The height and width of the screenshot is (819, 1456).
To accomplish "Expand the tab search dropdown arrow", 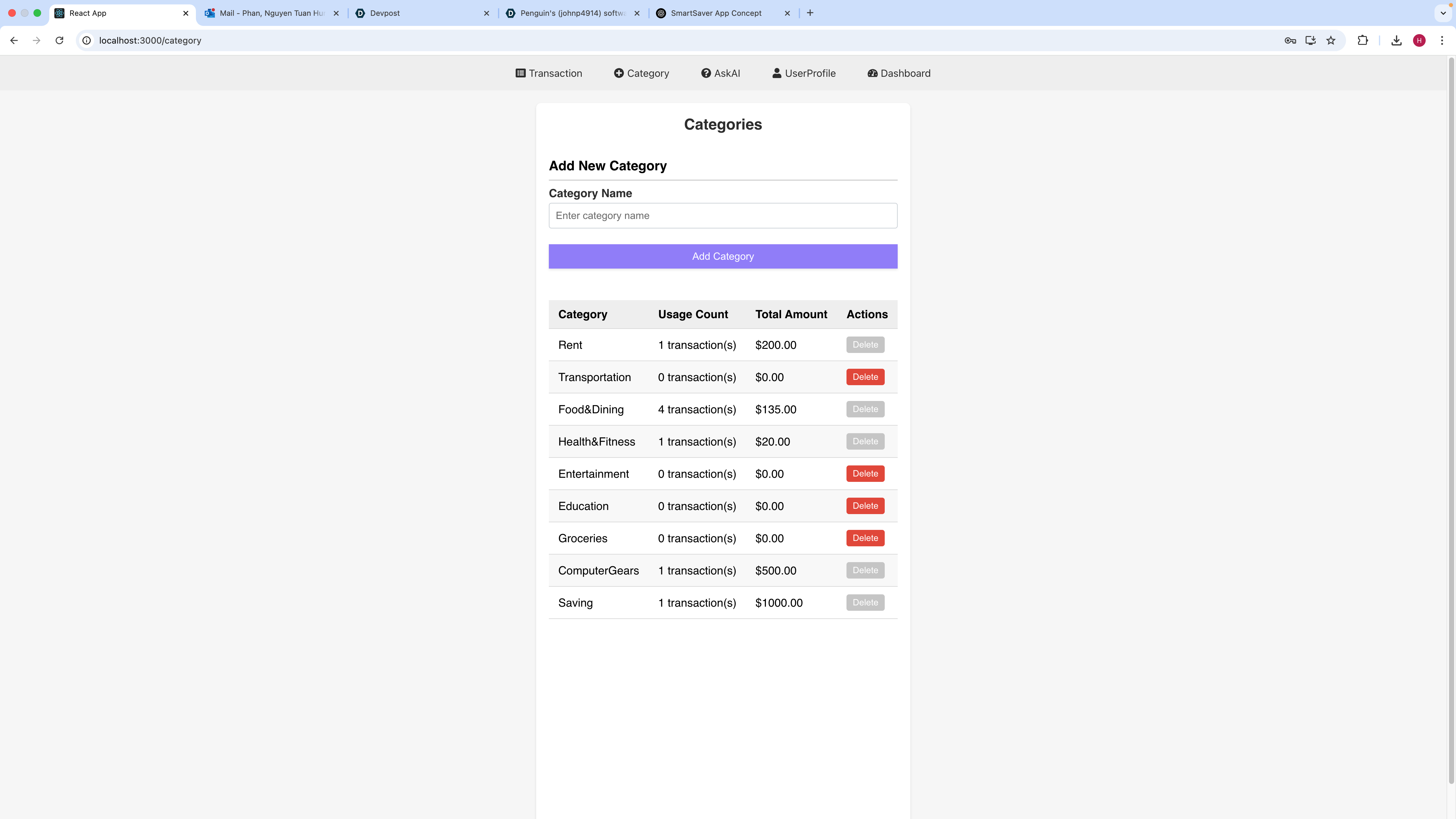I will tap(1443, 13).
